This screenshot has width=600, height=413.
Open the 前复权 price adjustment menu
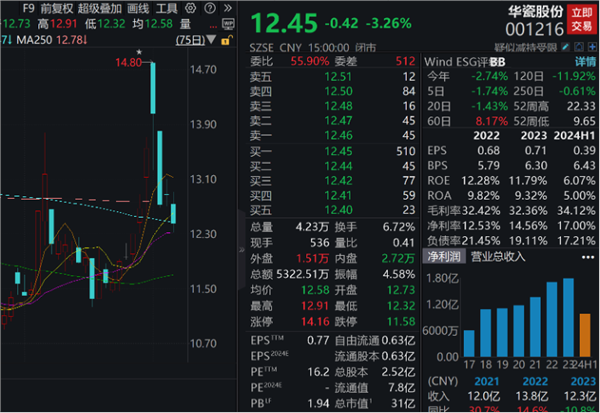[x=42, y=9]
